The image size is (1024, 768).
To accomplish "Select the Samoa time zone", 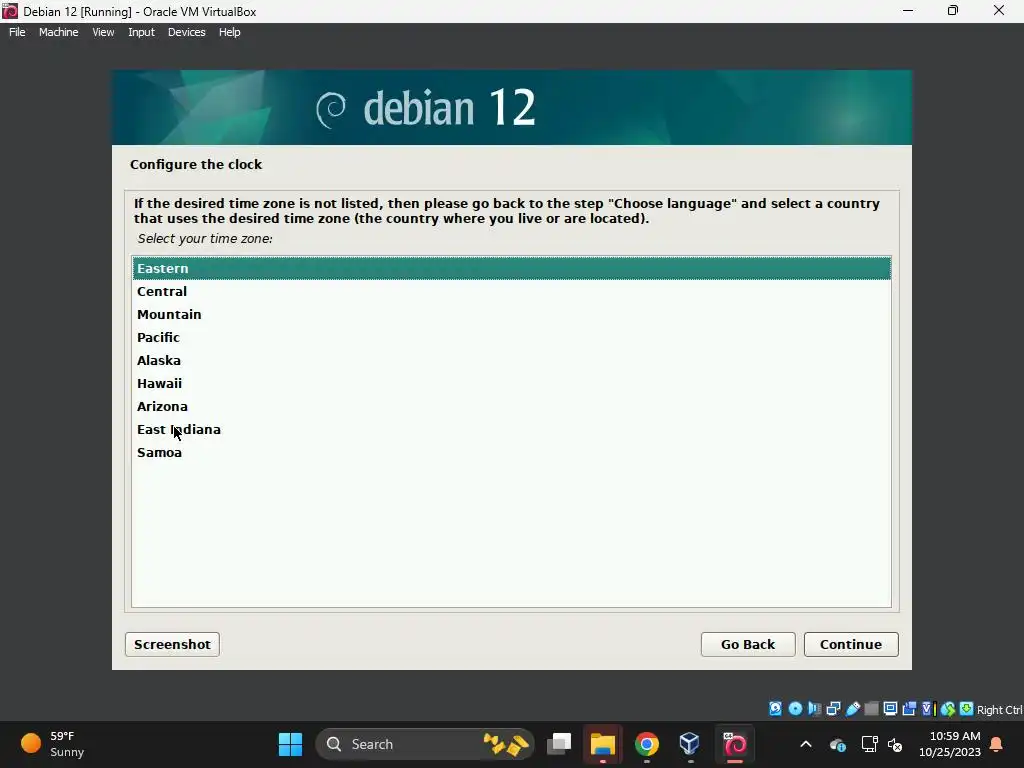I will (511, 453).
